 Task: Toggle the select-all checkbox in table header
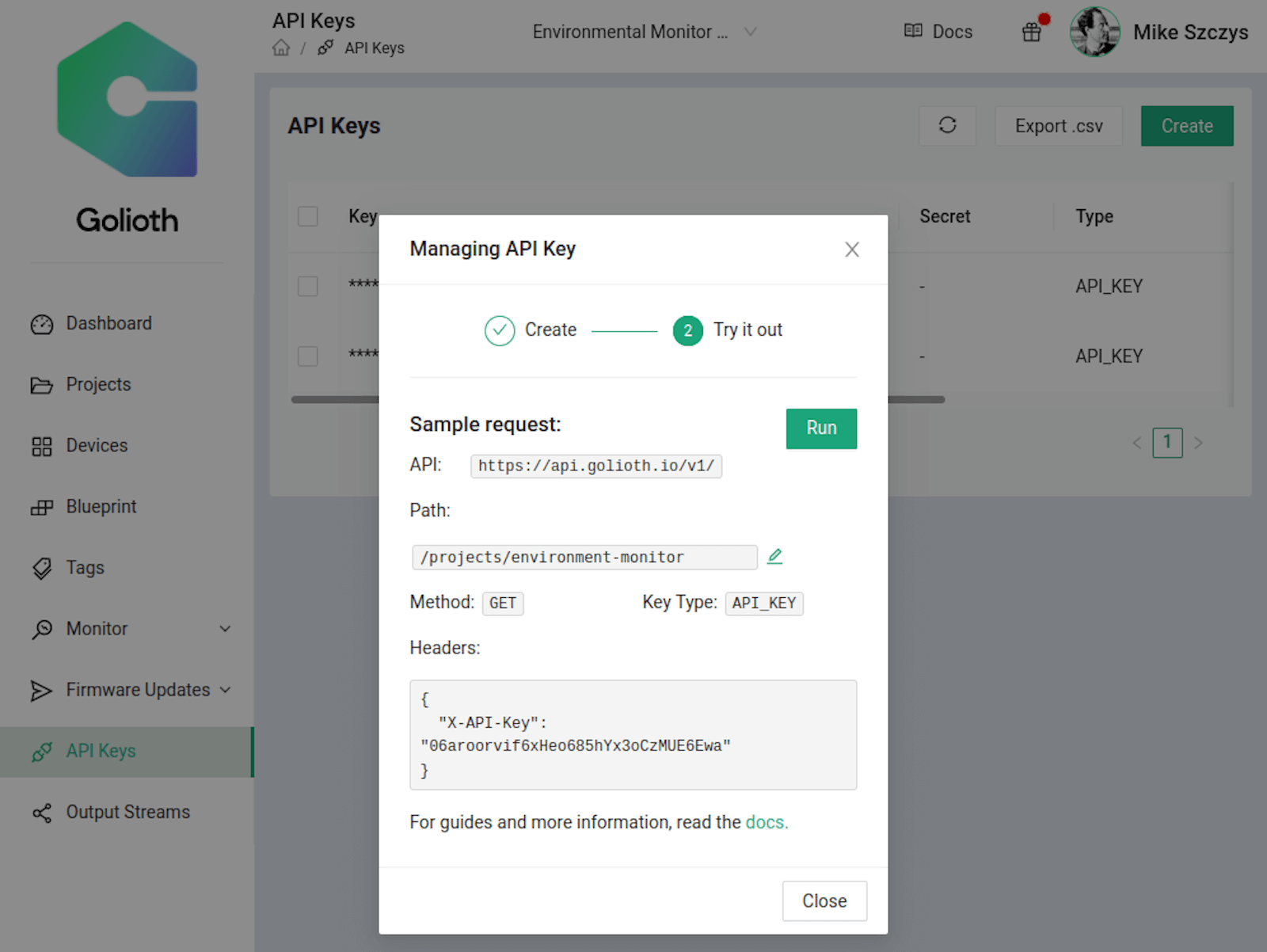tap(308, 216)
